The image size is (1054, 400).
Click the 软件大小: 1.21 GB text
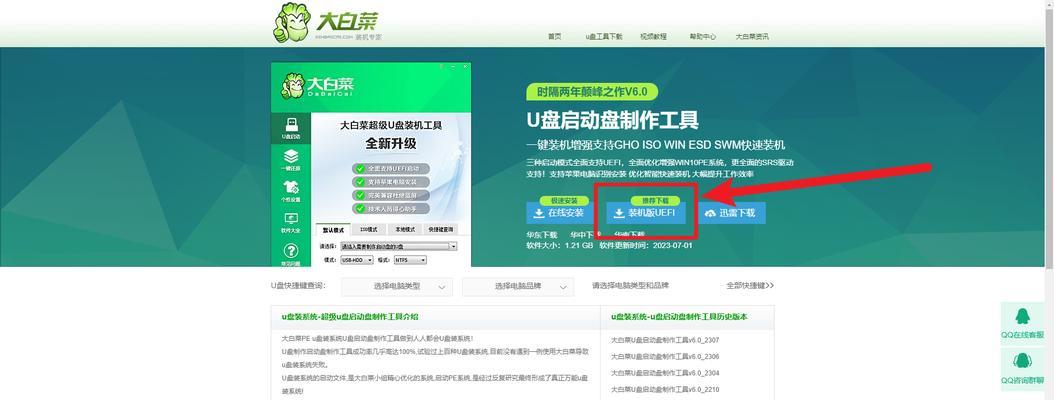(560, 245)
